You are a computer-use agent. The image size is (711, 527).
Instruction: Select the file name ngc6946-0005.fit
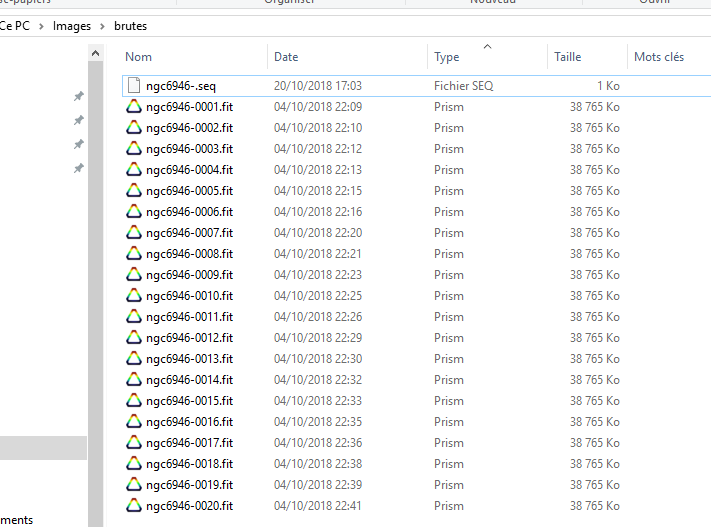coord(190,190)
